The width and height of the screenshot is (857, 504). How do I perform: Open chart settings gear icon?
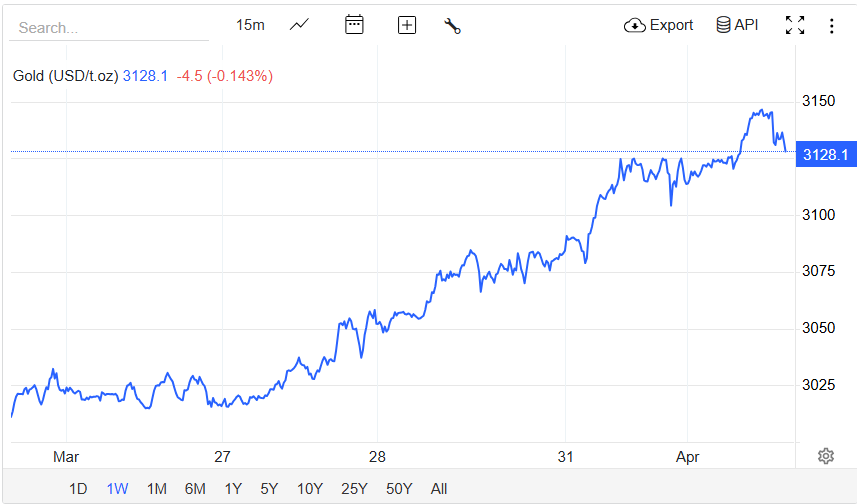click(x=825, y=456)
